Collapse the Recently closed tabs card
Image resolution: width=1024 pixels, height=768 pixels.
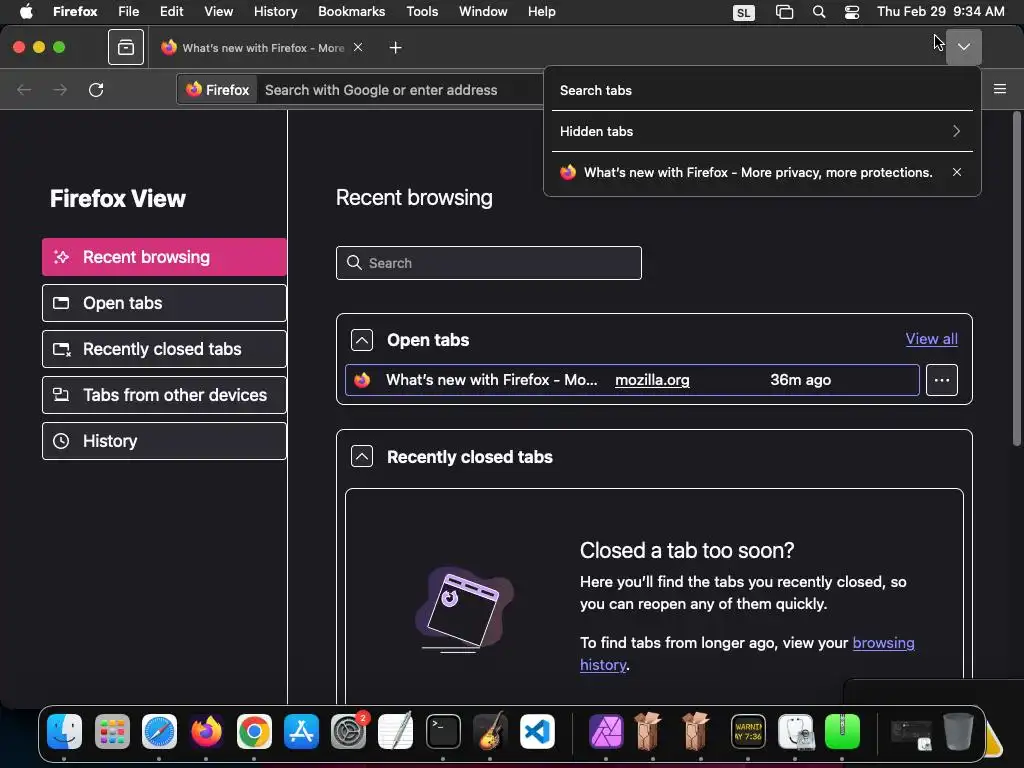click(362, 456)
